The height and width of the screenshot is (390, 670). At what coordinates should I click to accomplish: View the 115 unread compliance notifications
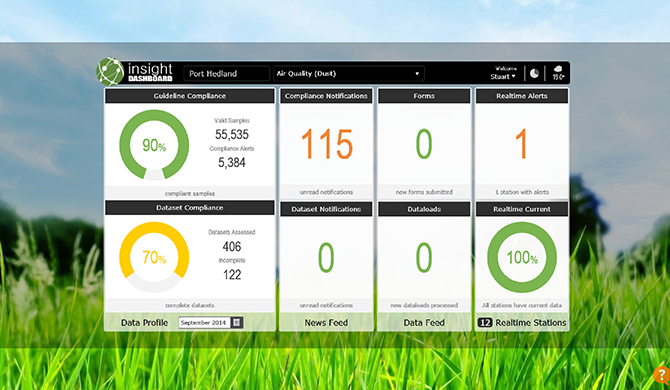click(327, 144)
